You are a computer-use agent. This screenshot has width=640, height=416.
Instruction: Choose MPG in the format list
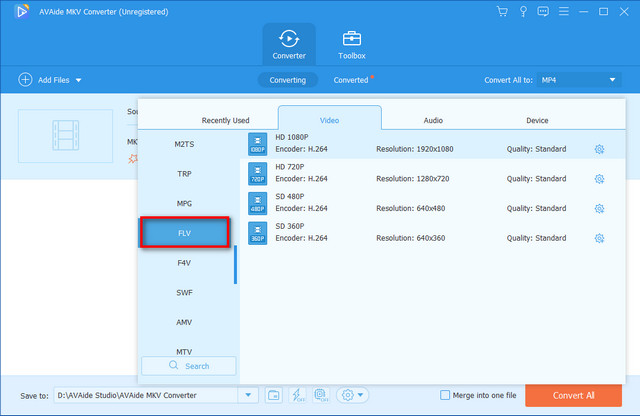click(x=184, y=203)
